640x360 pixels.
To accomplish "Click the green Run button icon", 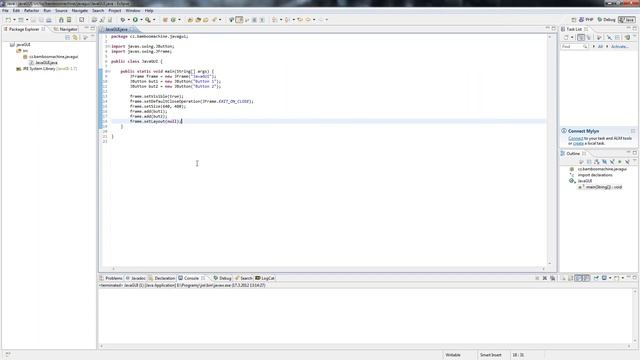I will [x=135, y=20].
